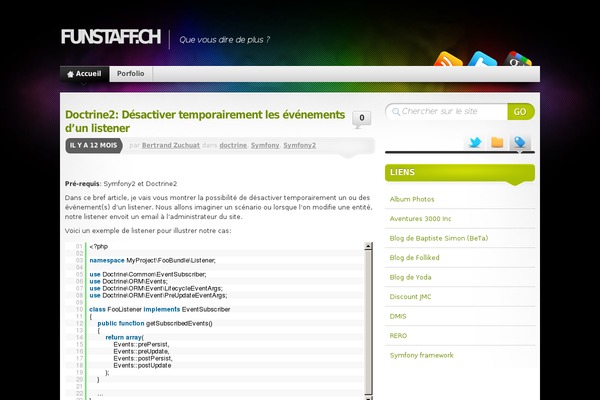Click the 'use Doctrine\ORM\Event\PreUpdateEventArgs;' line

158,296
